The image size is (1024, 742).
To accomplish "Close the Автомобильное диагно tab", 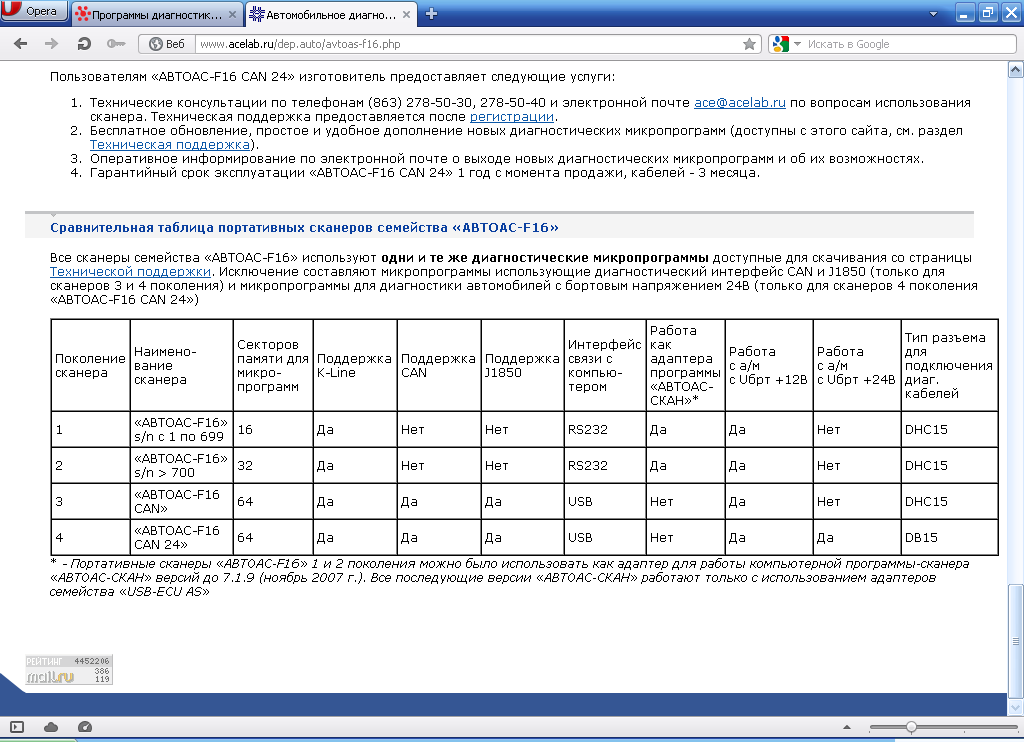I will pos(406,14).
